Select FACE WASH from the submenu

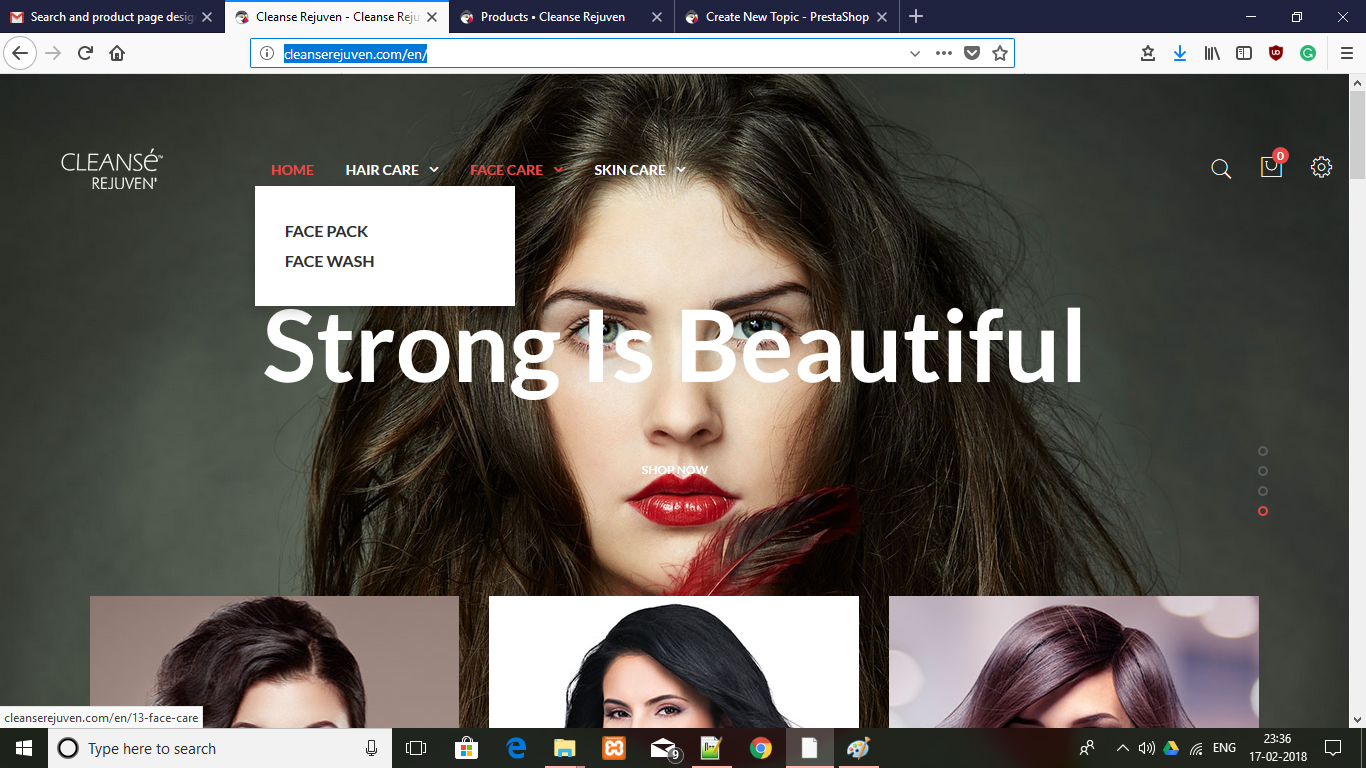pyautogui.click(x=329, y=261)
